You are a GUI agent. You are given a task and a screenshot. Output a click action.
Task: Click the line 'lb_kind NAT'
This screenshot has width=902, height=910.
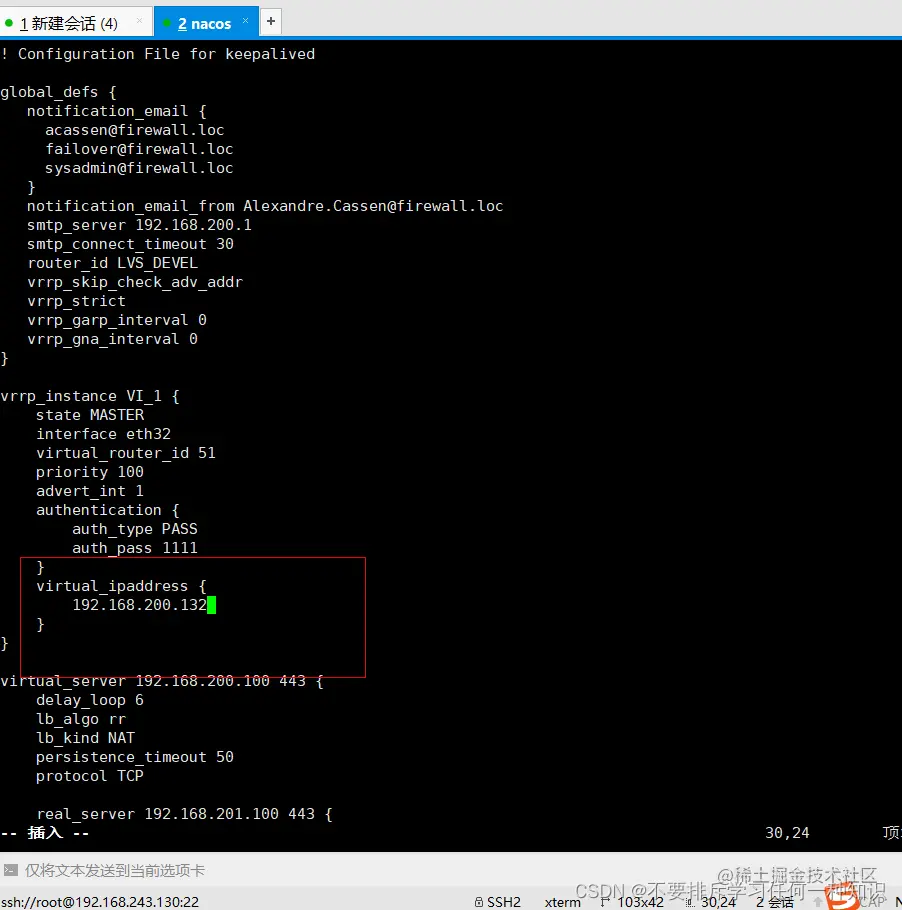[x=85, y=738]
